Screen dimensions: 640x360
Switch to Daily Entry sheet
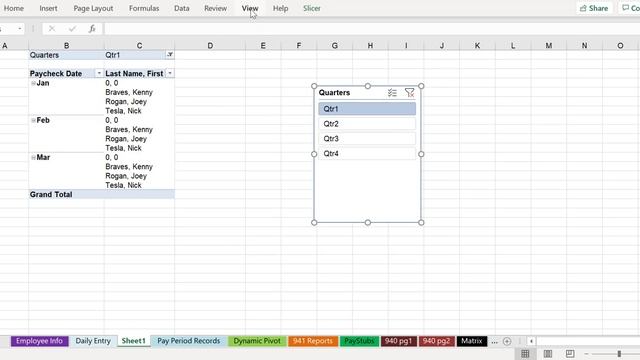click(93, 341)
